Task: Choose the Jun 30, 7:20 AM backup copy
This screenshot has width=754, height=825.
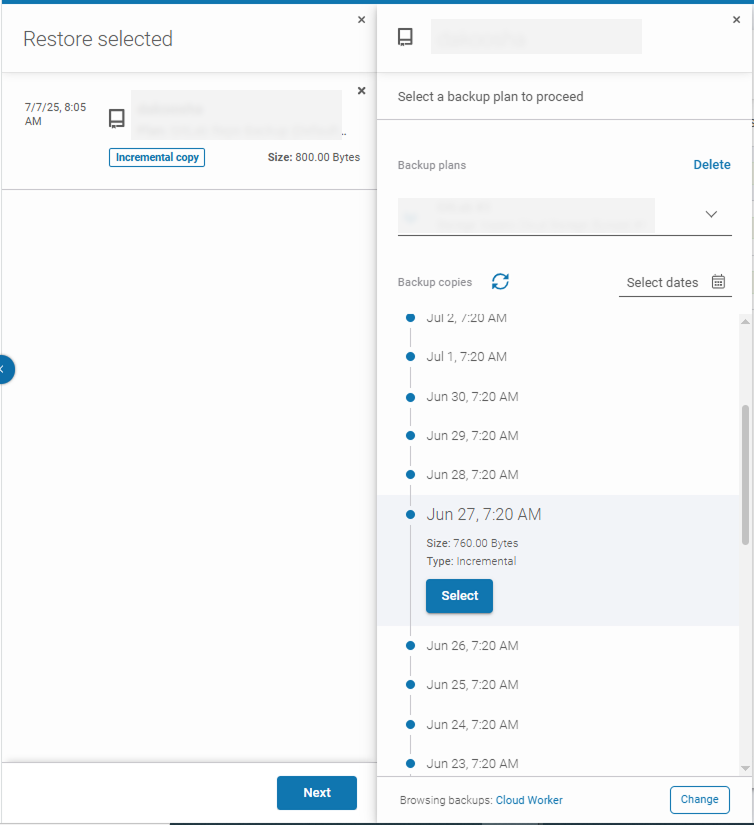Action: [472, 397]
